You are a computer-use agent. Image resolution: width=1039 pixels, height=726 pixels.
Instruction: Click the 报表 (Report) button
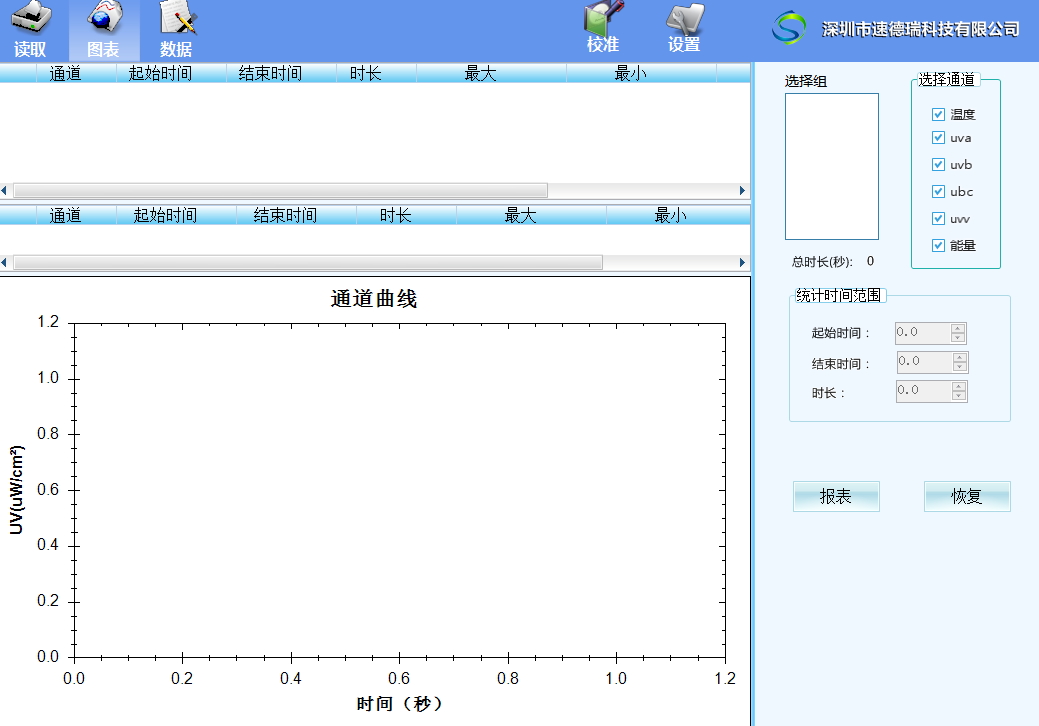point(836,496)
